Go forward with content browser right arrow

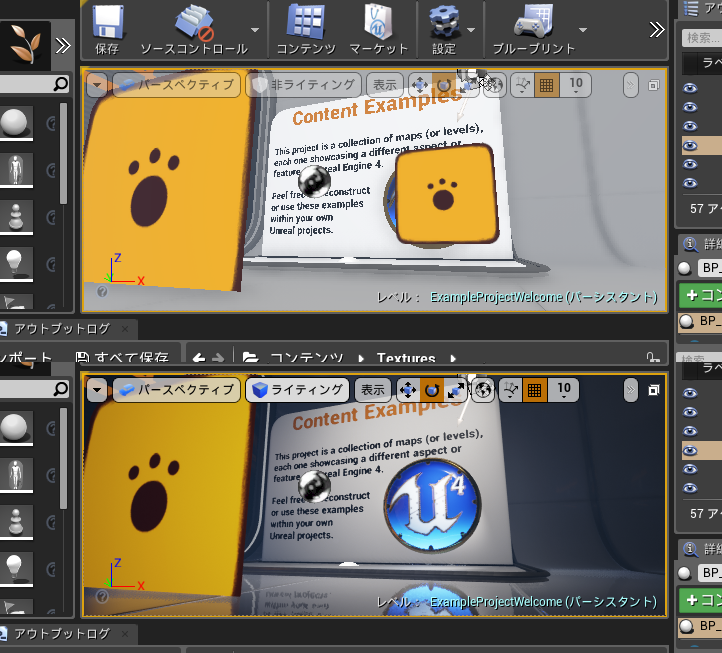(218, 357)
